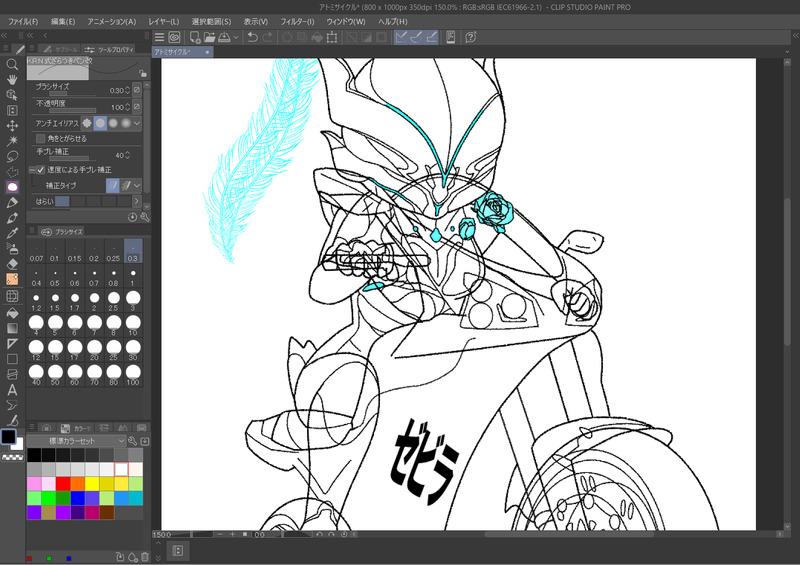Click the Redo arrow icon
This screenshot has width=800, height=565.
[x=267, y=37]
